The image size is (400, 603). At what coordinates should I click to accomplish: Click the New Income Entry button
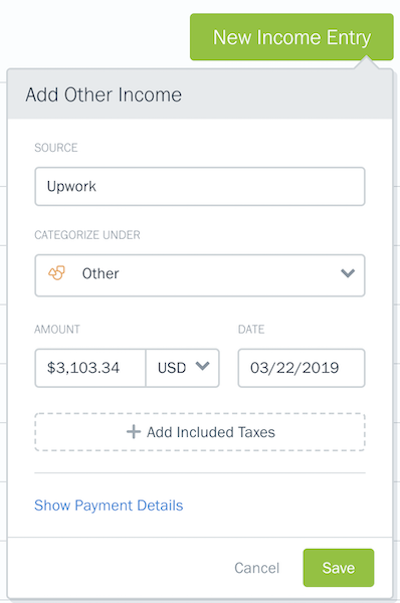point(292,37)
